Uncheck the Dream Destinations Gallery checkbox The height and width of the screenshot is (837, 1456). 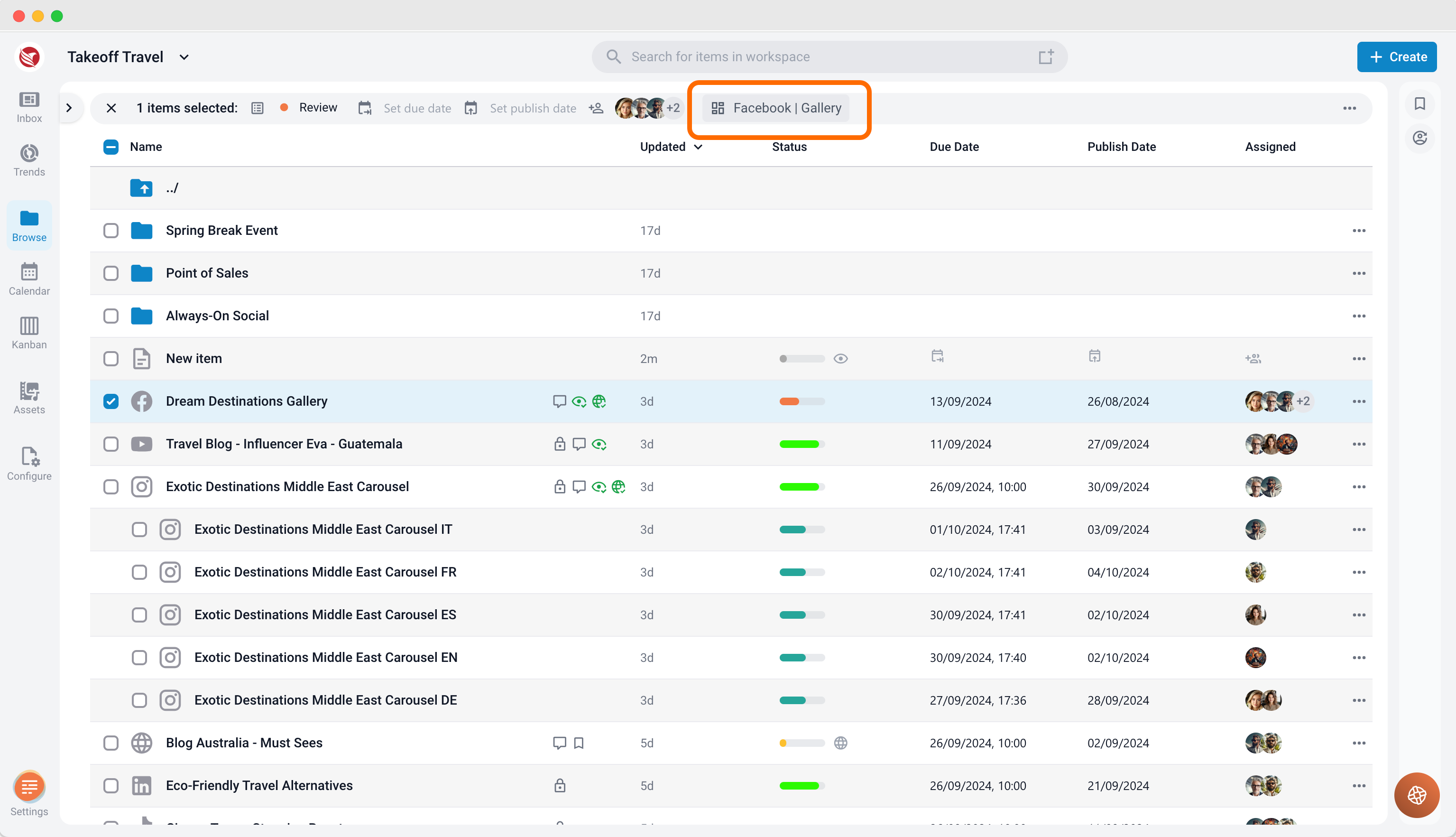(x=111, y=401)
